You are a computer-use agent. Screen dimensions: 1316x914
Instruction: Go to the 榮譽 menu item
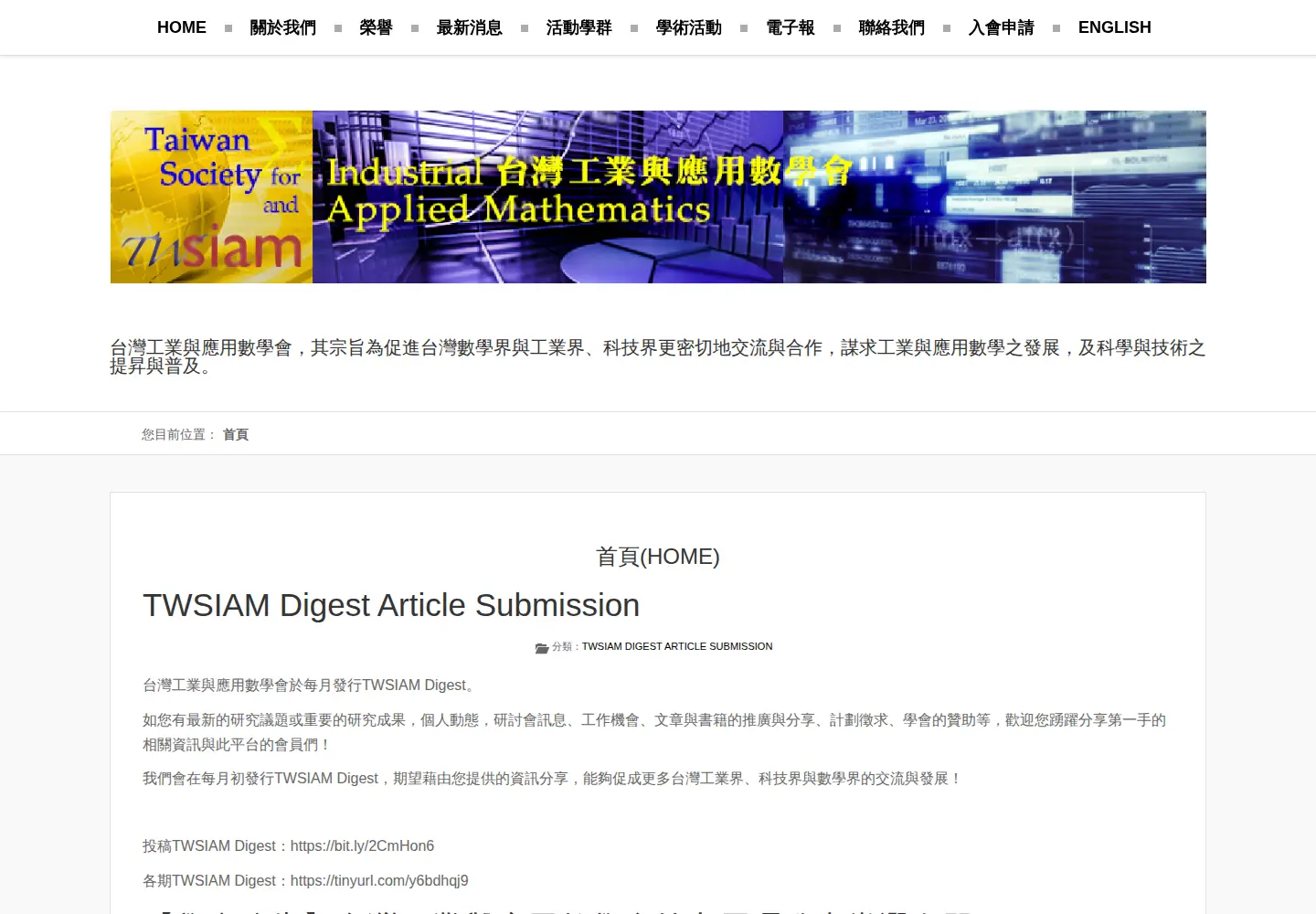pos(377,27)
